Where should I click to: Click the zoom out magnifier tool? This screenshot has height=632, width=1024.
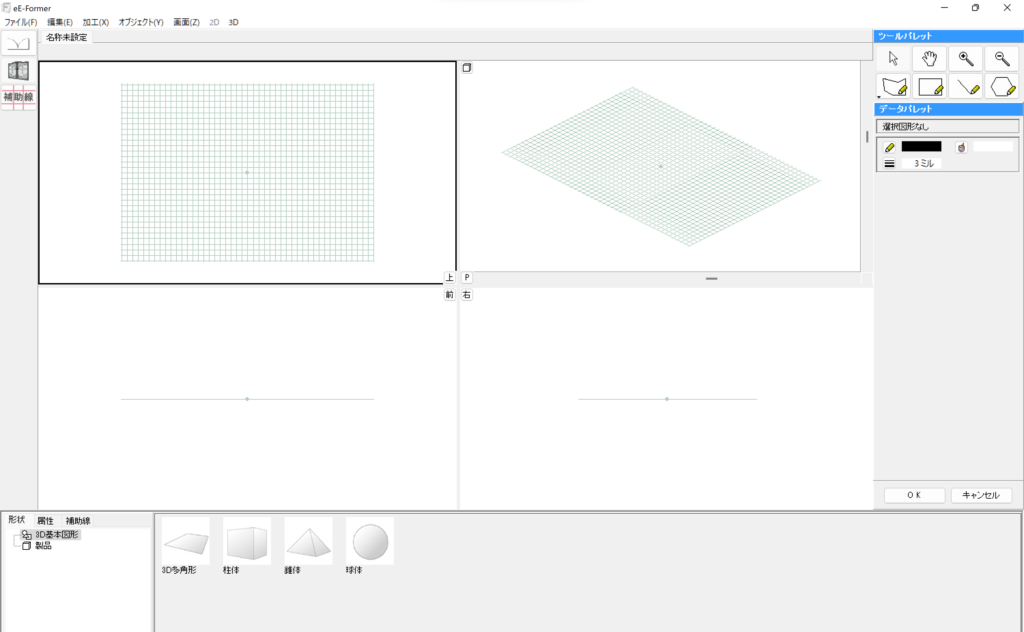pos(1001,59)
